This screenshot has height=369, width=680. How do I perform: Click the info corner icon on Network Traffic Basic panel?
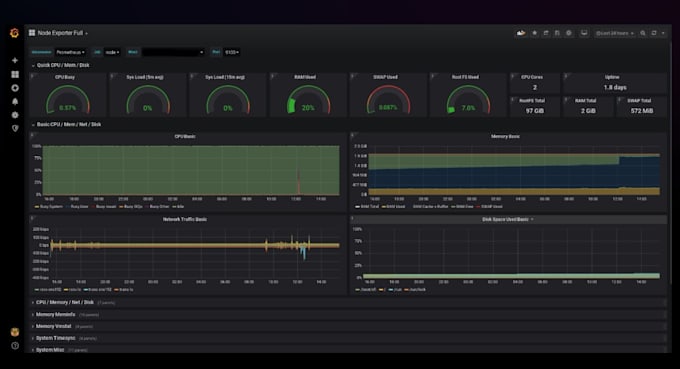pos(32,218)
